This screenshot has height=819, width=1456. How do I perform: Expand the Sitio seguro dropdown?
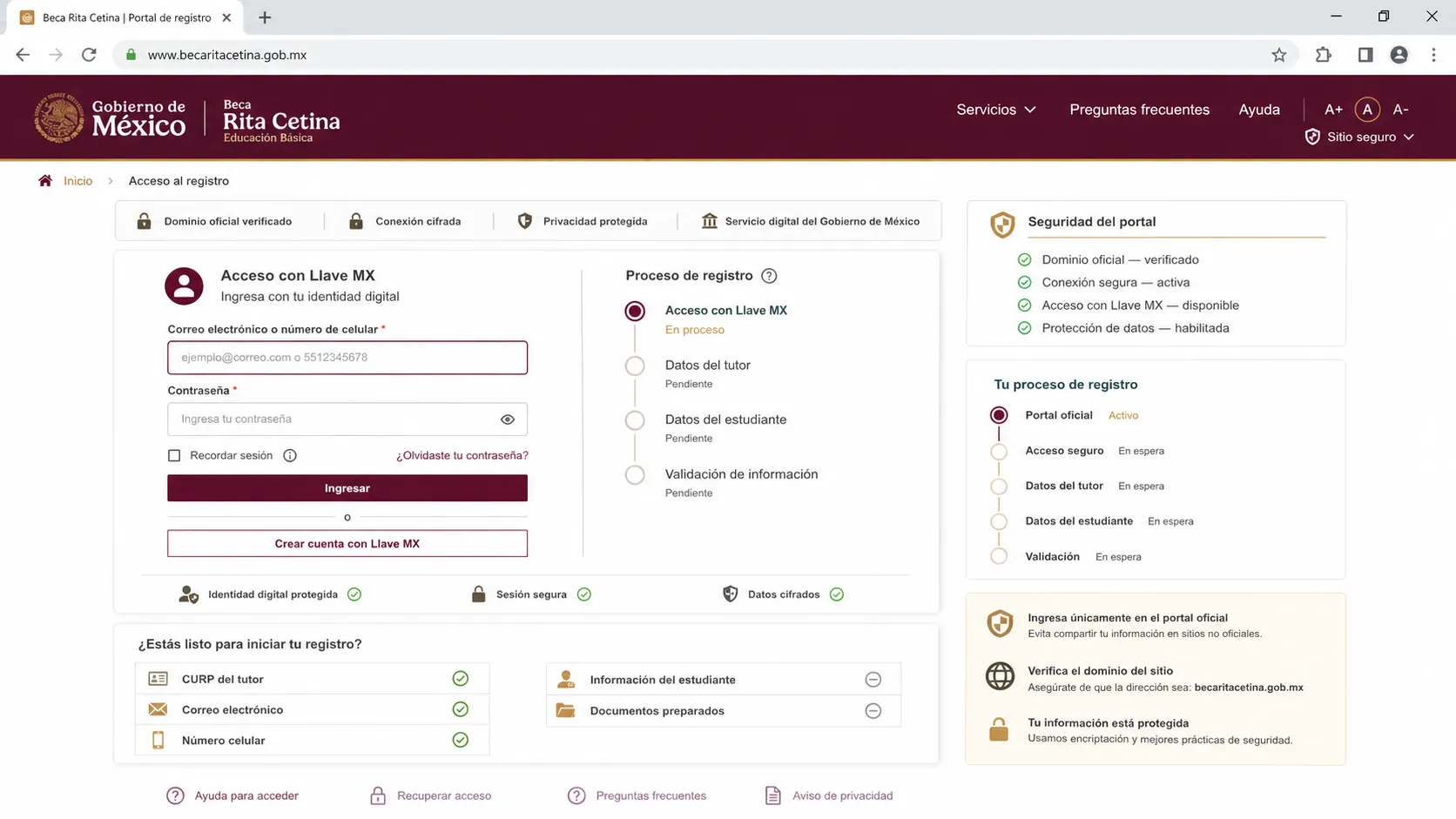(x=1359, y=137)
